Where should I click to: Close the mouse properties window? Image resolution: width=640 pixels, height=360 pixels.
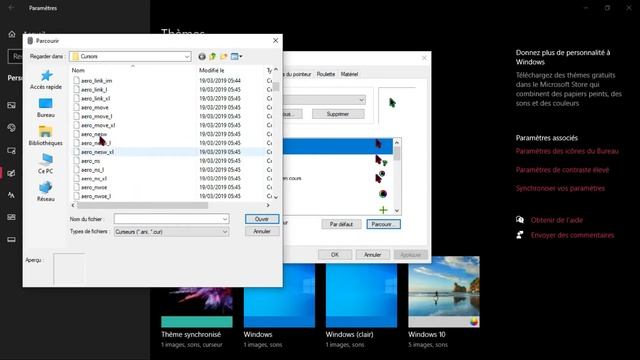424,58
